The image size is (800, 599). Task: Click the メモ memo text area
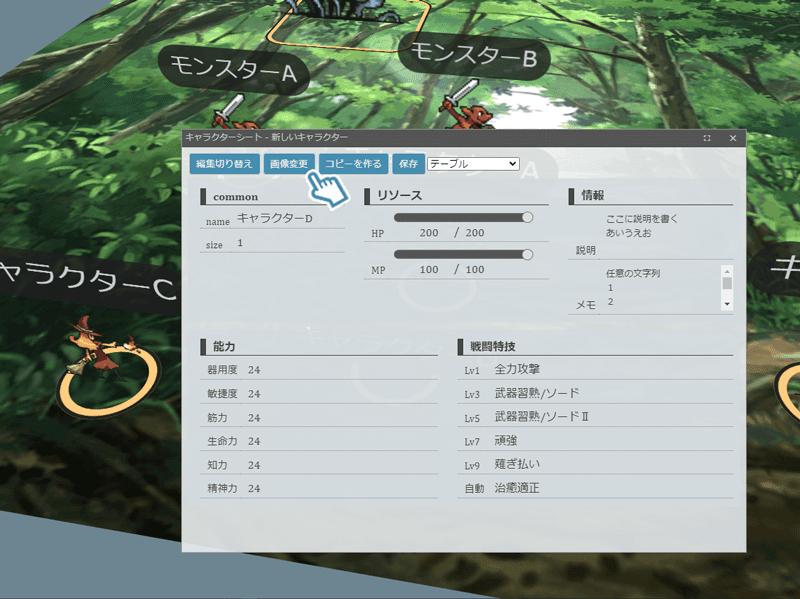[662, 288]
